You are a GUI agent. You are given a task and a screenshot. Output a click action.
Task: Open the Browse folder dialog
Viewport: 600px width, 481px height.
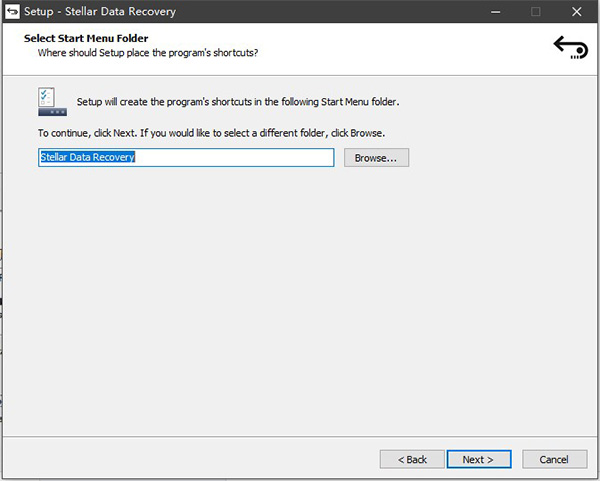[376, 158]
